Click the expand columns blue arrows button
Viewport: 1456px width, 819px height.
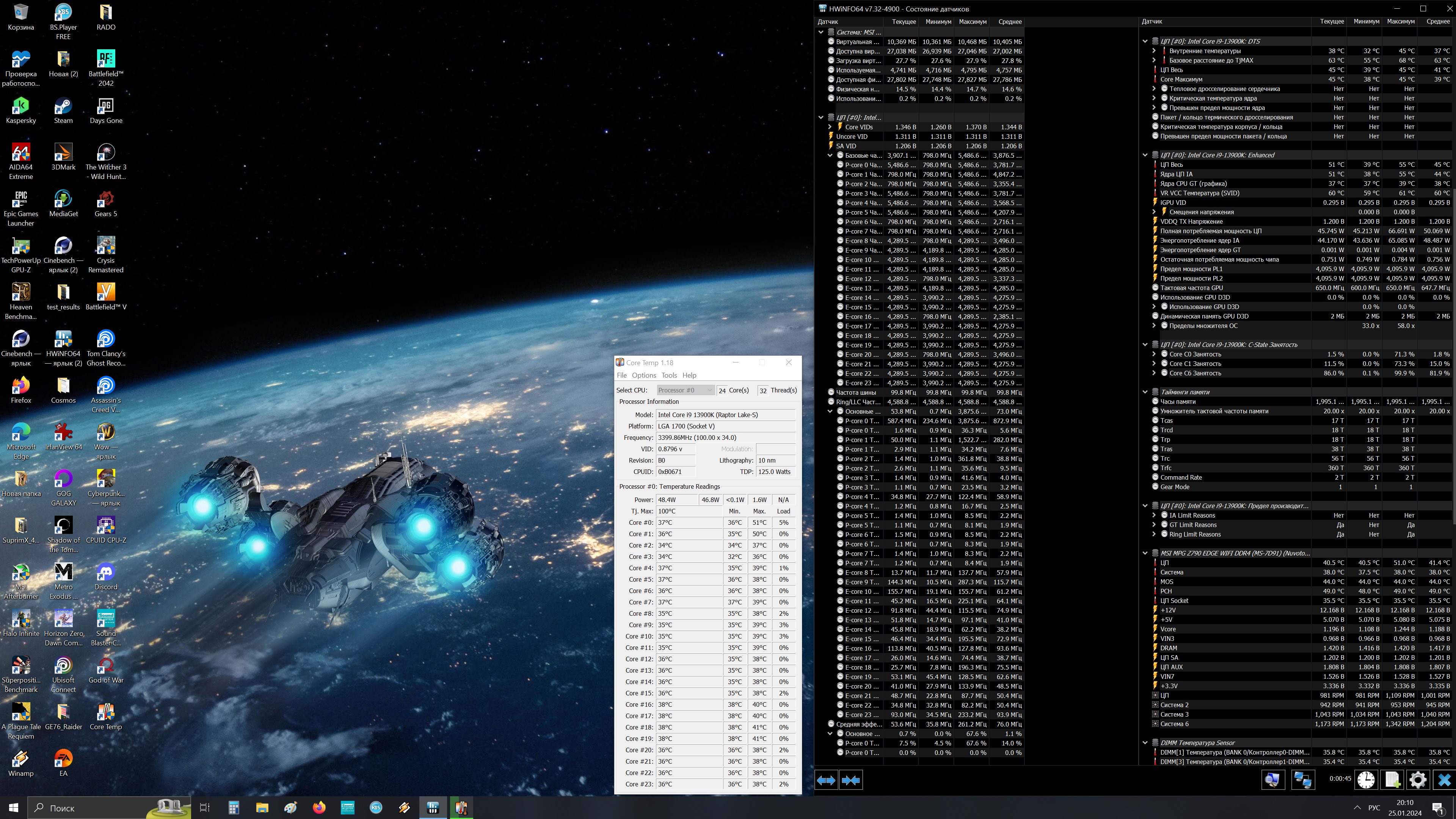[x=826, y=781]
